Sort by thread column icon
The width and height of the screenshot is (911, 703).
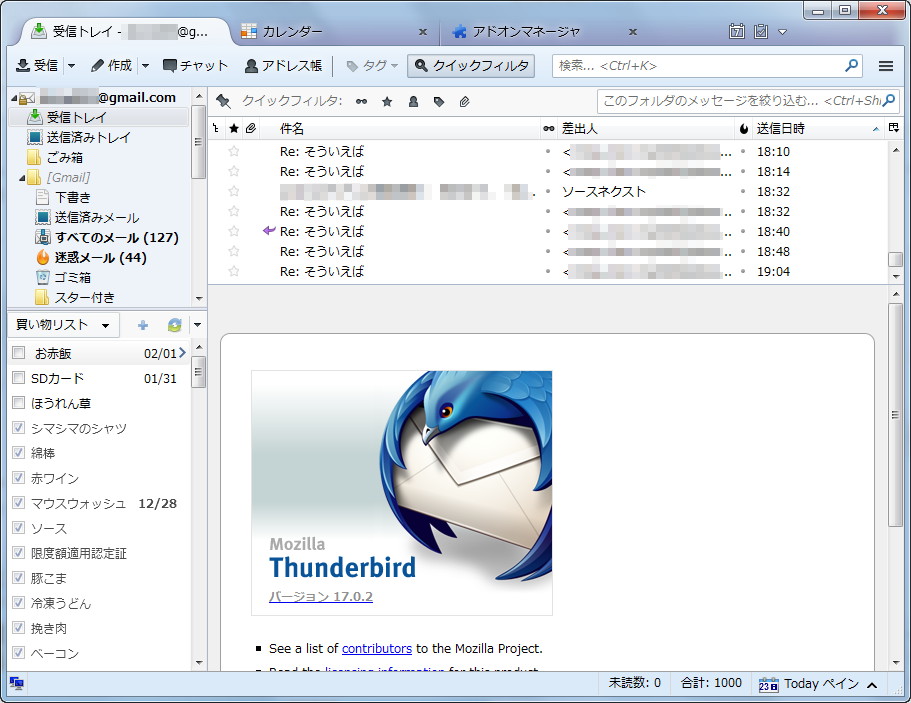(x=216, y=128)
